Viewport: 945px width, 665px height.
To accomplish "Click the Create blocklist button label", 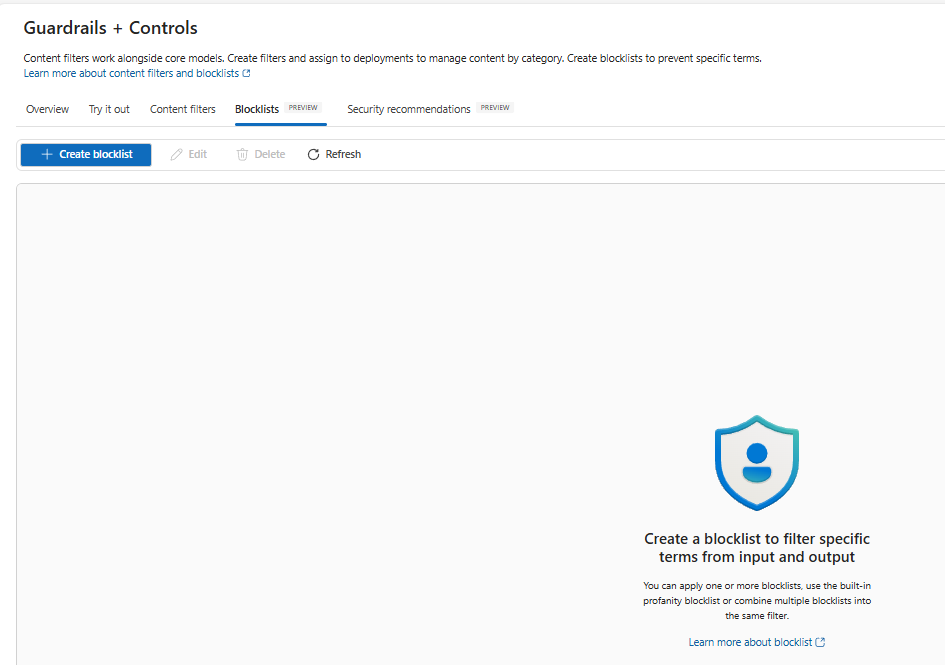I will click(x=96, y=154).
